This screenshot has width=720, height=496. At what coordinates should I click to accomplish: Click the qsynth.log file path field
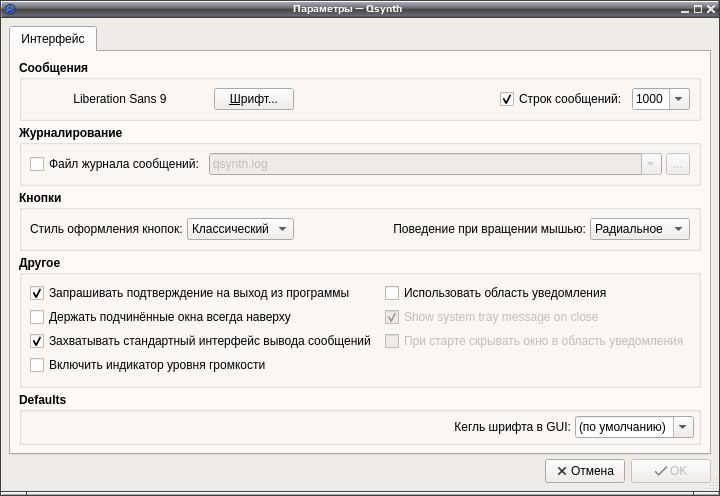click(425, 164)
